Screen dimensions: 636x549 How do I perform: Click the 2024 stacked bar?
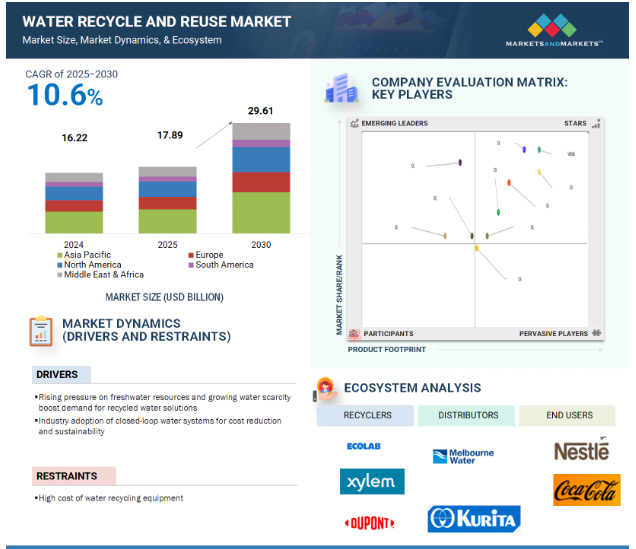point(74,203)
